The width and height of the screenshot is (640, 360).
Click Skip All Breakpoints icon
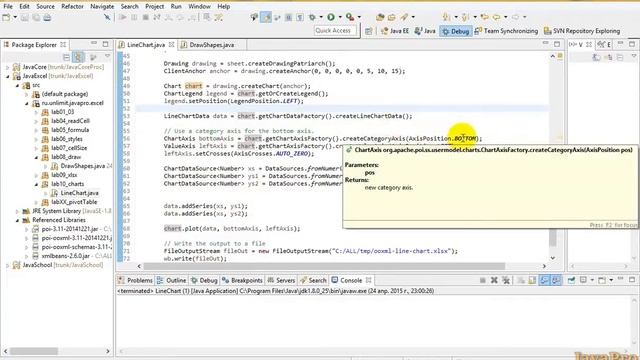107,17
